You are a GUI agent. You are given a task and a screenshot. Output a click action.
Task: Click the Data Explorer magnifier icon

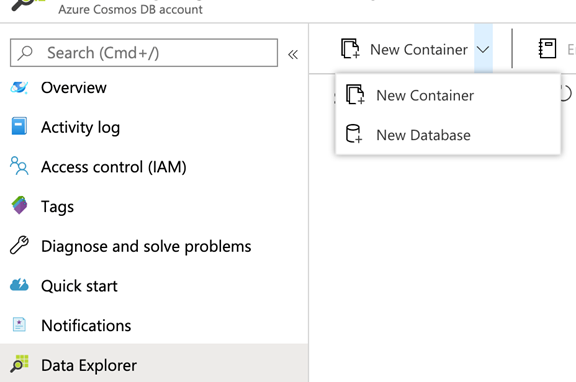pos(19,364)
